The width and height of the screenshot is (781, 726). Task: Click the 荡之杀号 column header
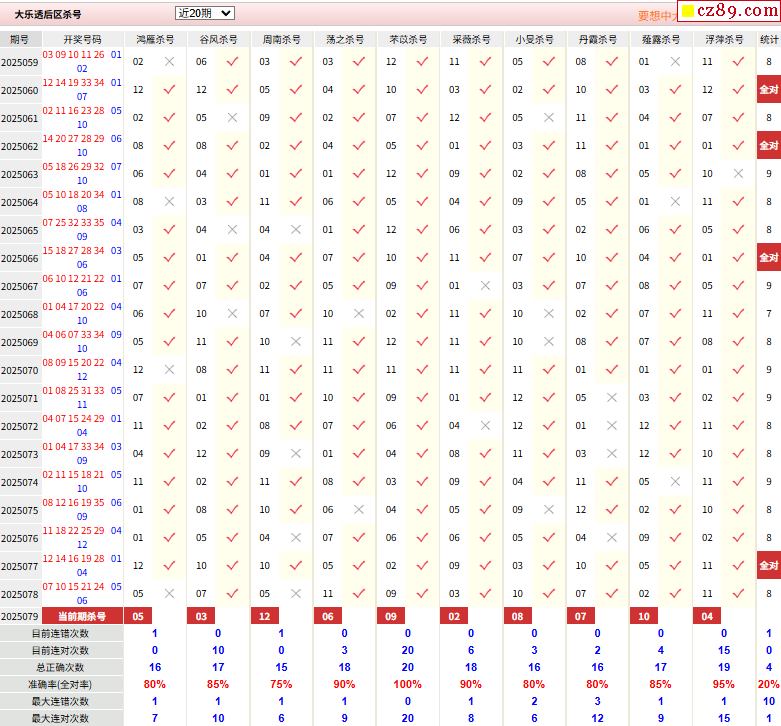(x=345, y=39)
